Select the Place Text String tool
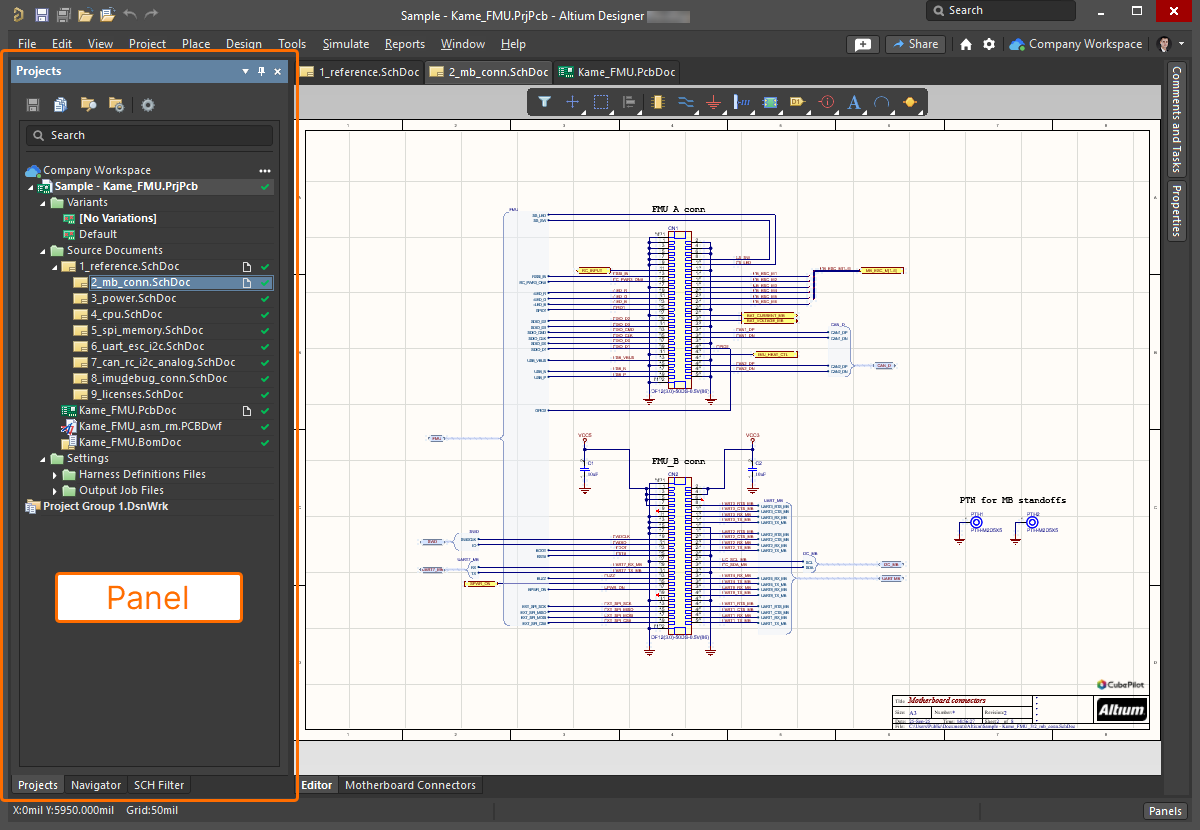Image resolution: width=1200 pixels, height=830 pixels. (854, 102)
